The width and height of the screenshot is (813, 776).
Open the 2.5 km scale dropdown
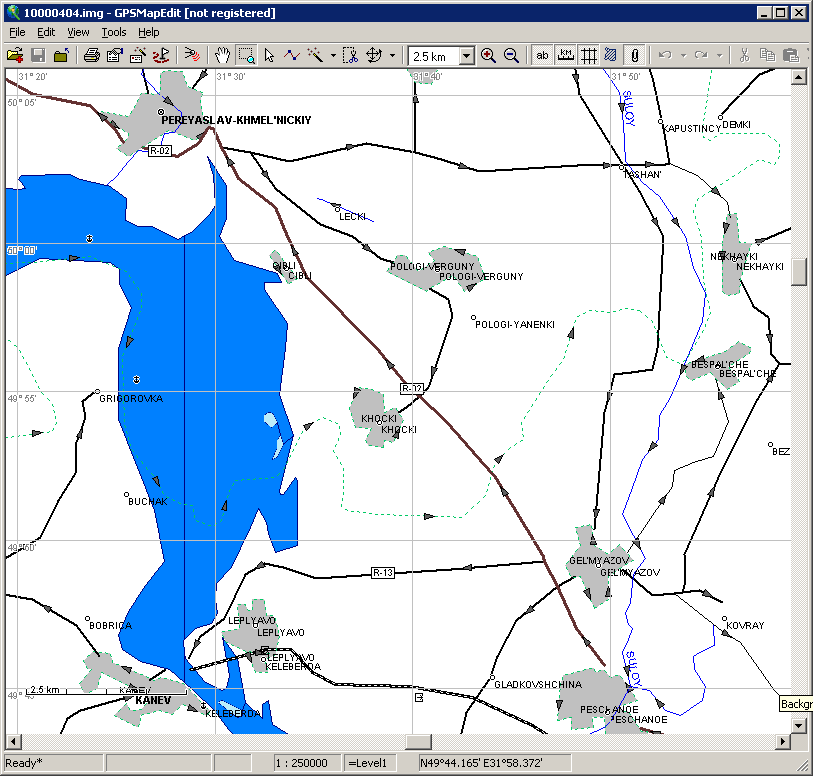tap(467, 56)
